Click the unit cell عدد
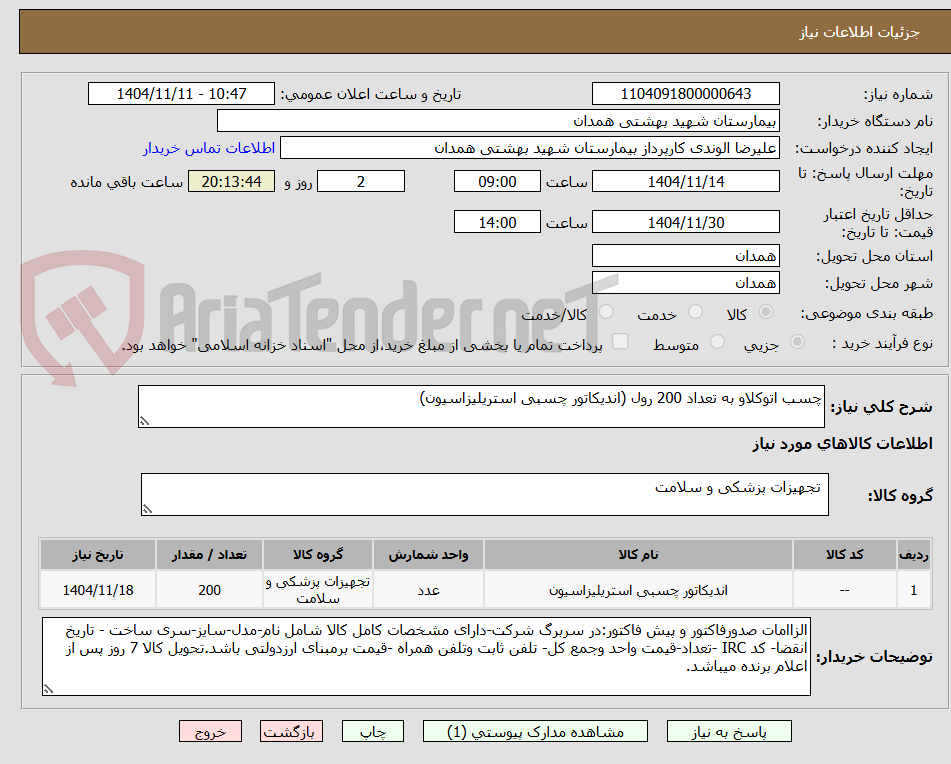The width and height of the screenshot is (951, 764). (x=428, y=589)
